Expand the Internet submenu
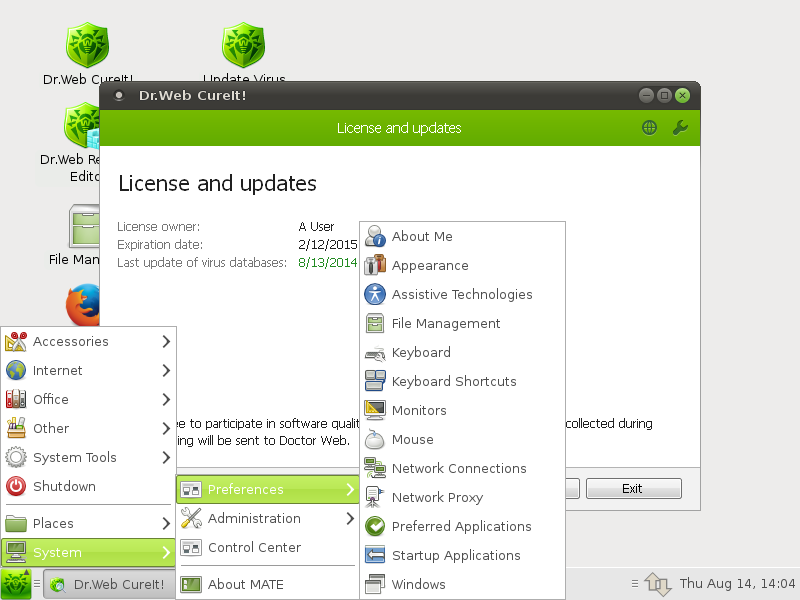 88,371
